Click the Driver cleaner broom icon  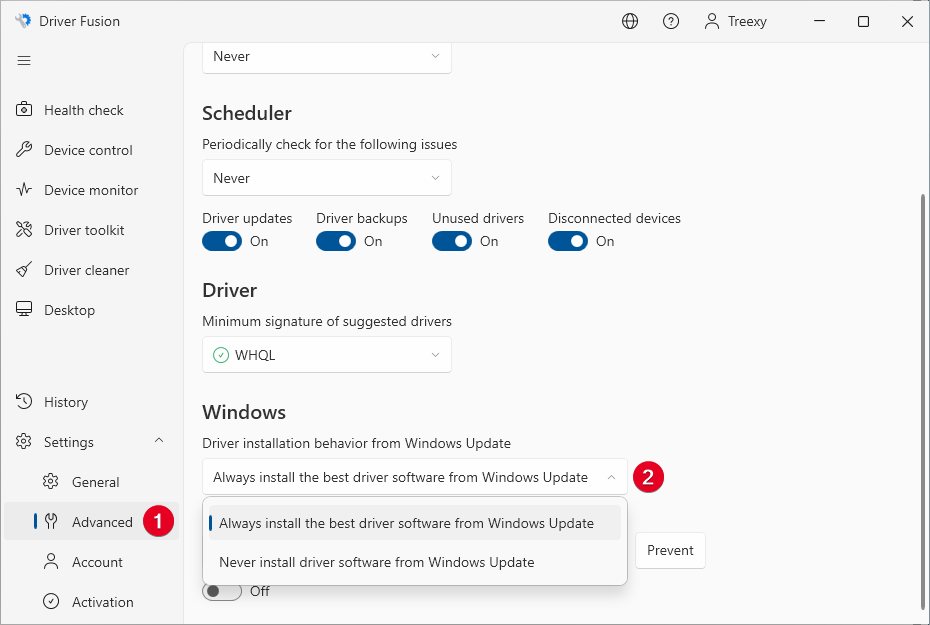24,270
